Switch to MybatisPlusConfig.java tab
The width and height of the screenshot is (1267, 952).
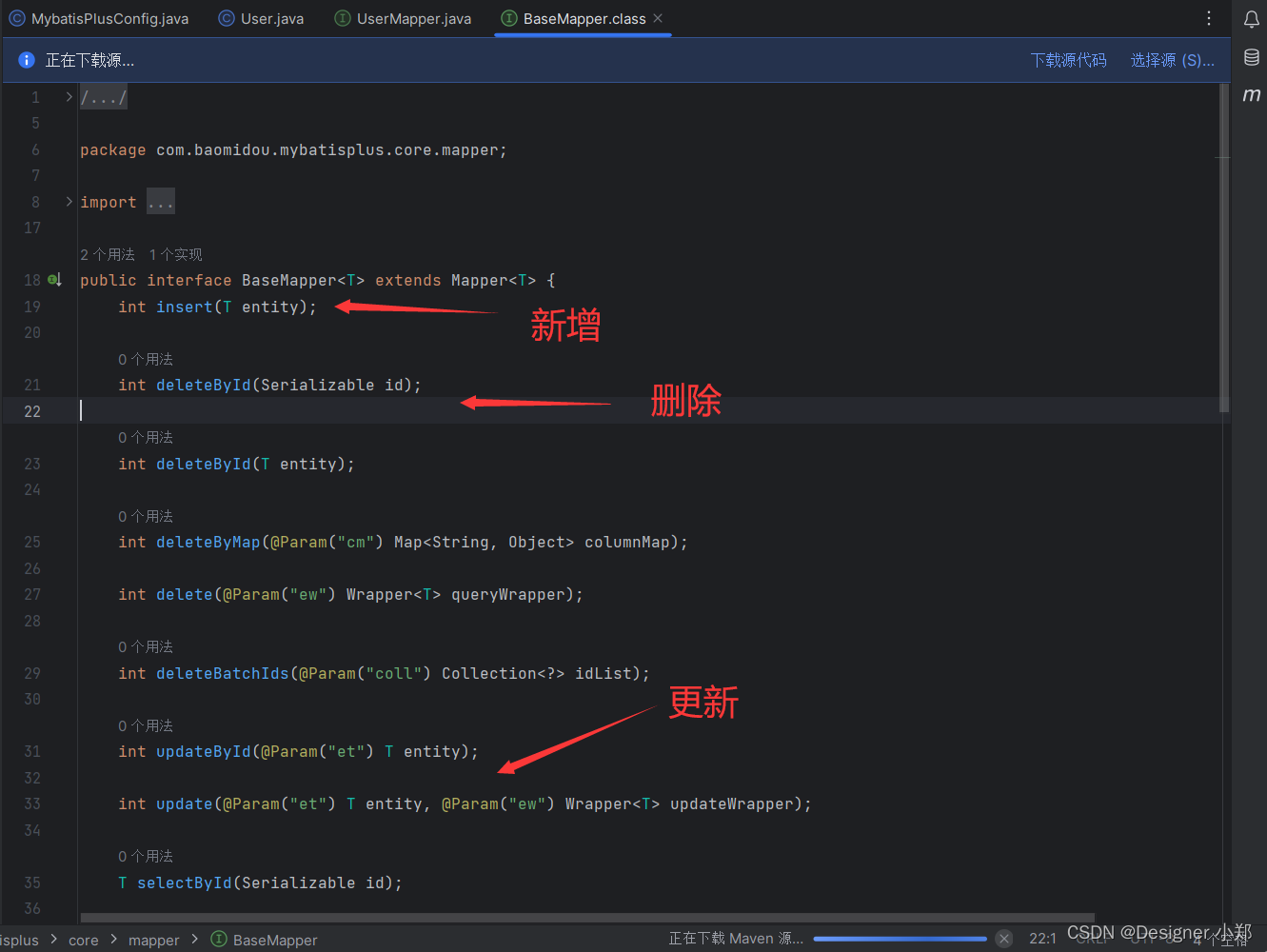pyautogui.click(x=99, y=18)
